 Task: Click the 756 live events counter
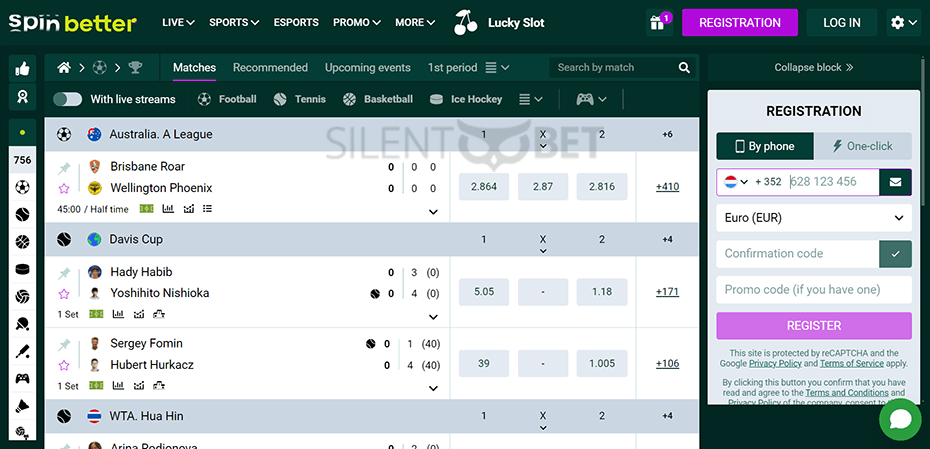[x=23, y=160]
